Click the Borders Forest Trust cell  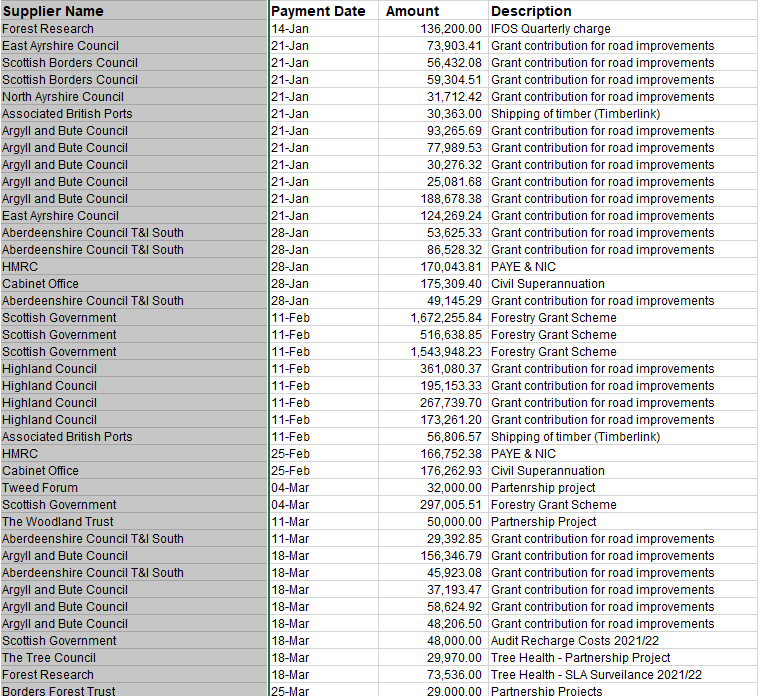(x=59, y=691)
